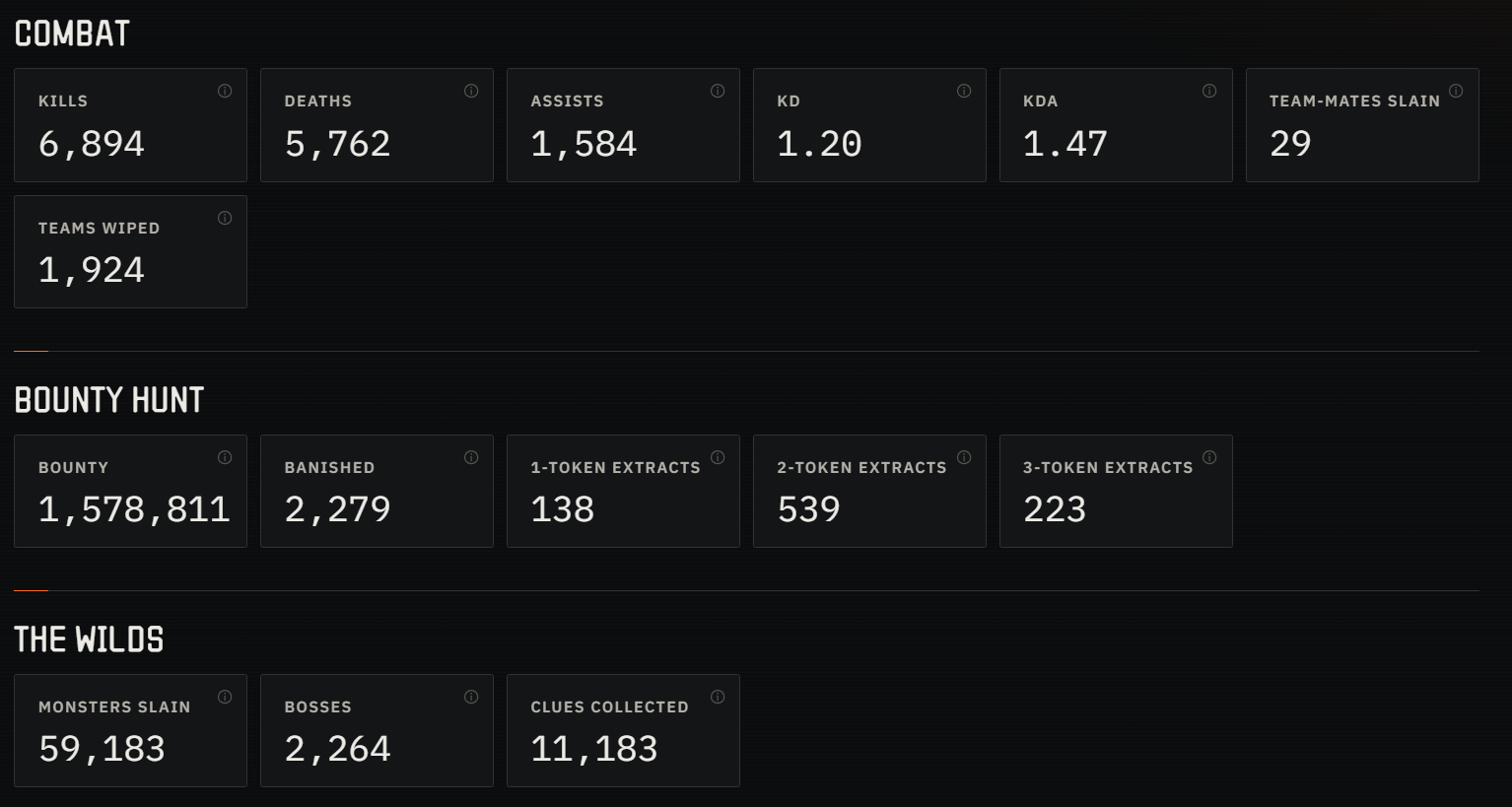Click the KD card info icon

pos(964,91)
